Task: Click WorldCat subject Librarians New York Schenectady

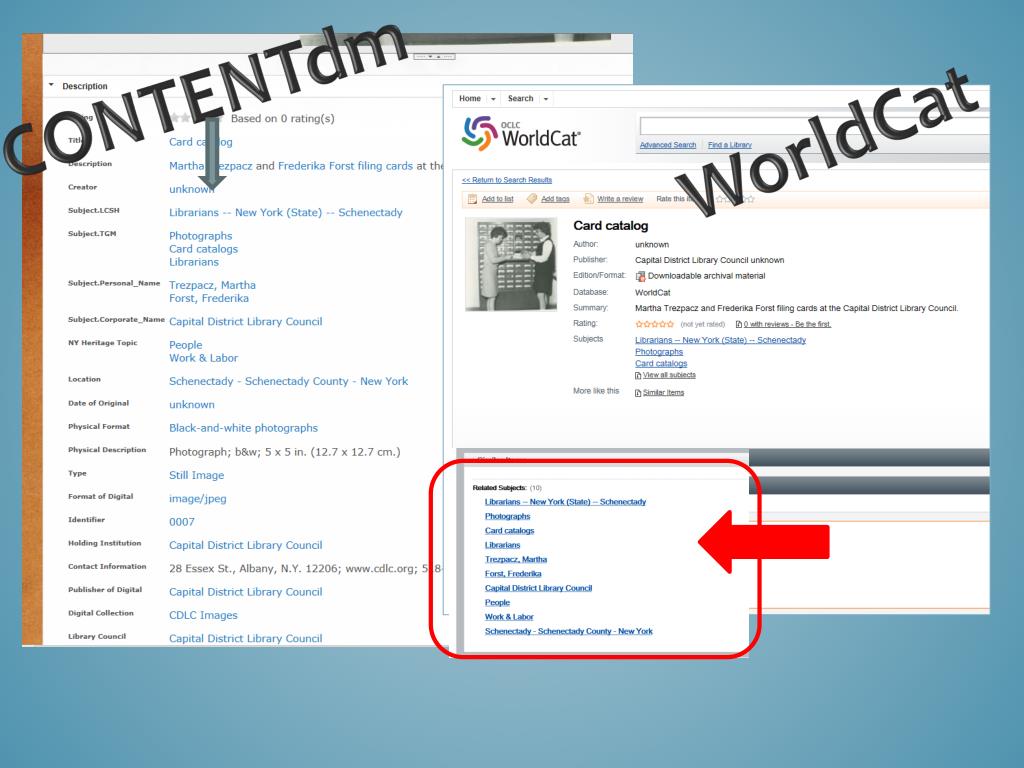Action: coord(720,340)
